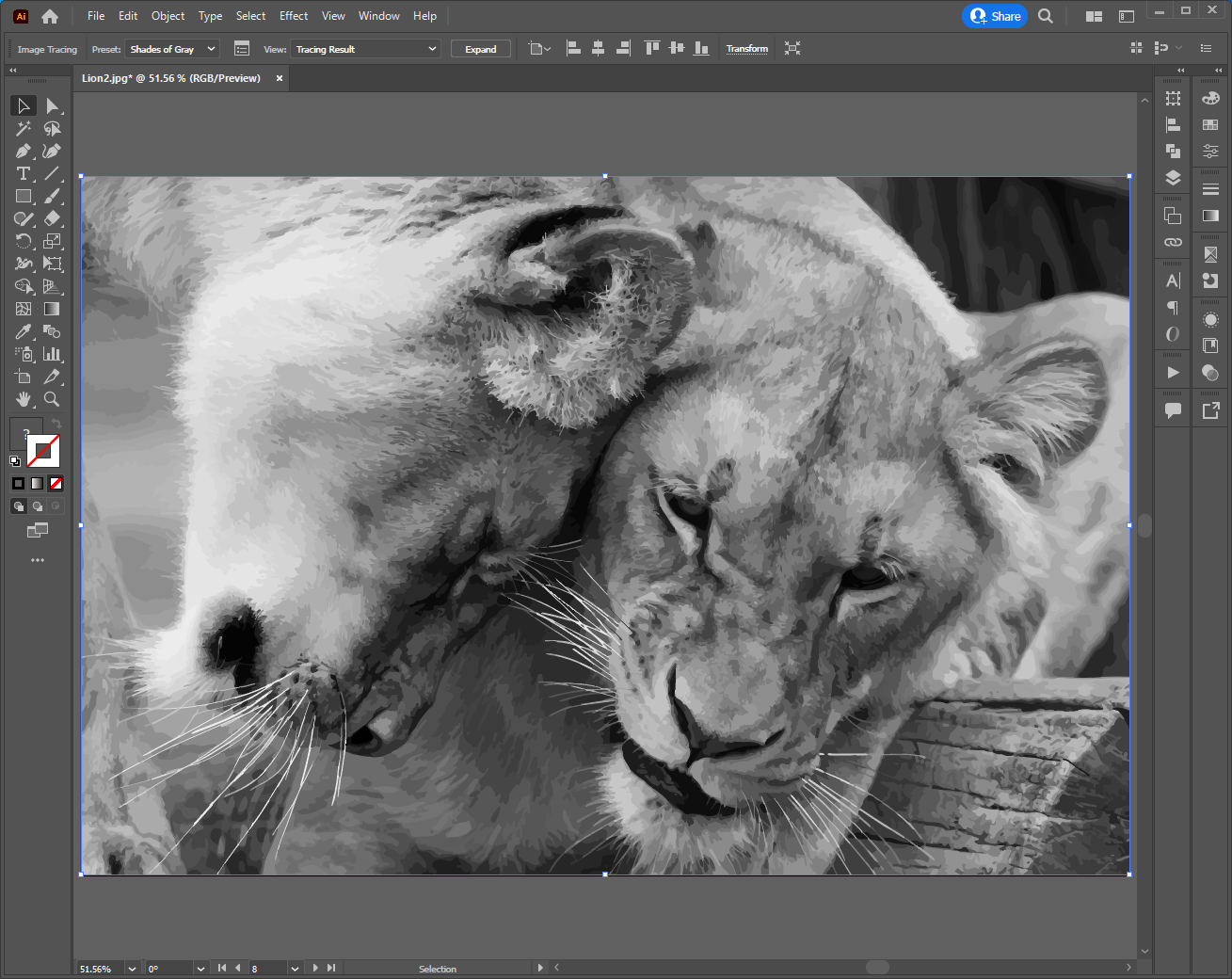1232x979 pixels.
Task: Select the Hand tool
Action: (x=24, y=400)
